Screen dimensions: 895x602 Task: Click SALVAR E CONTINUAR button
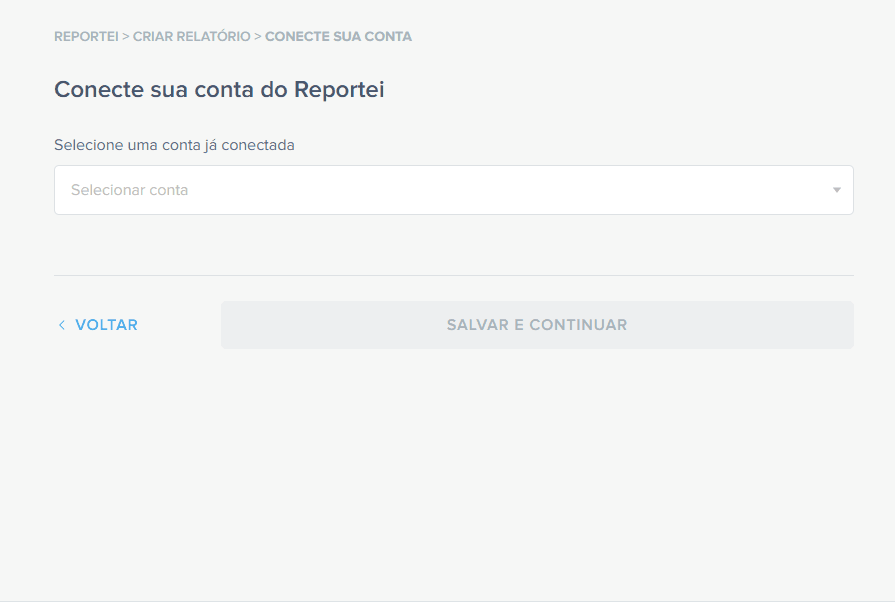(537, 325)
